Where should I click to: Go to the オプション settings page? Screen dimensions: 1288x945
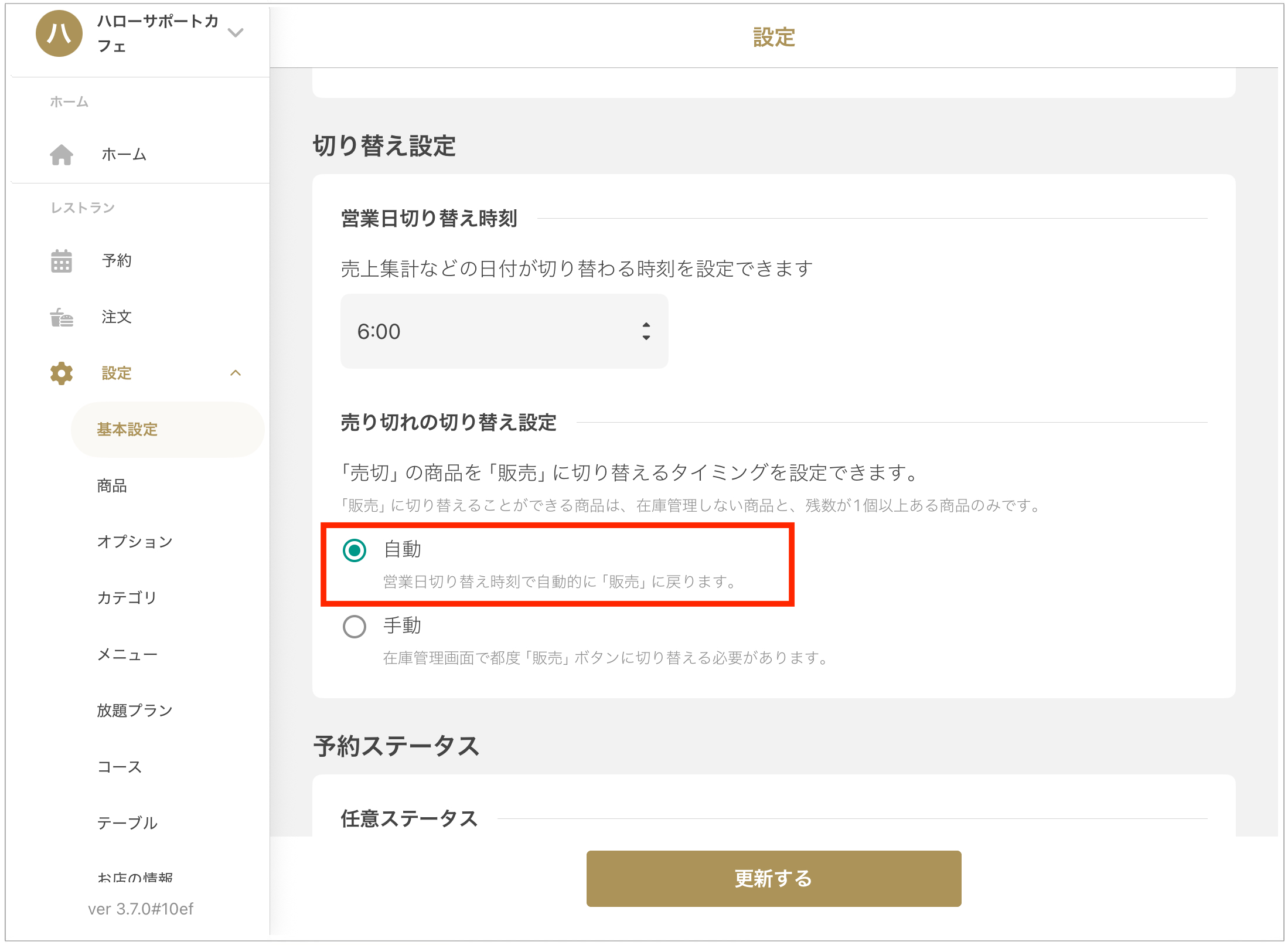(x=135, y=542)
